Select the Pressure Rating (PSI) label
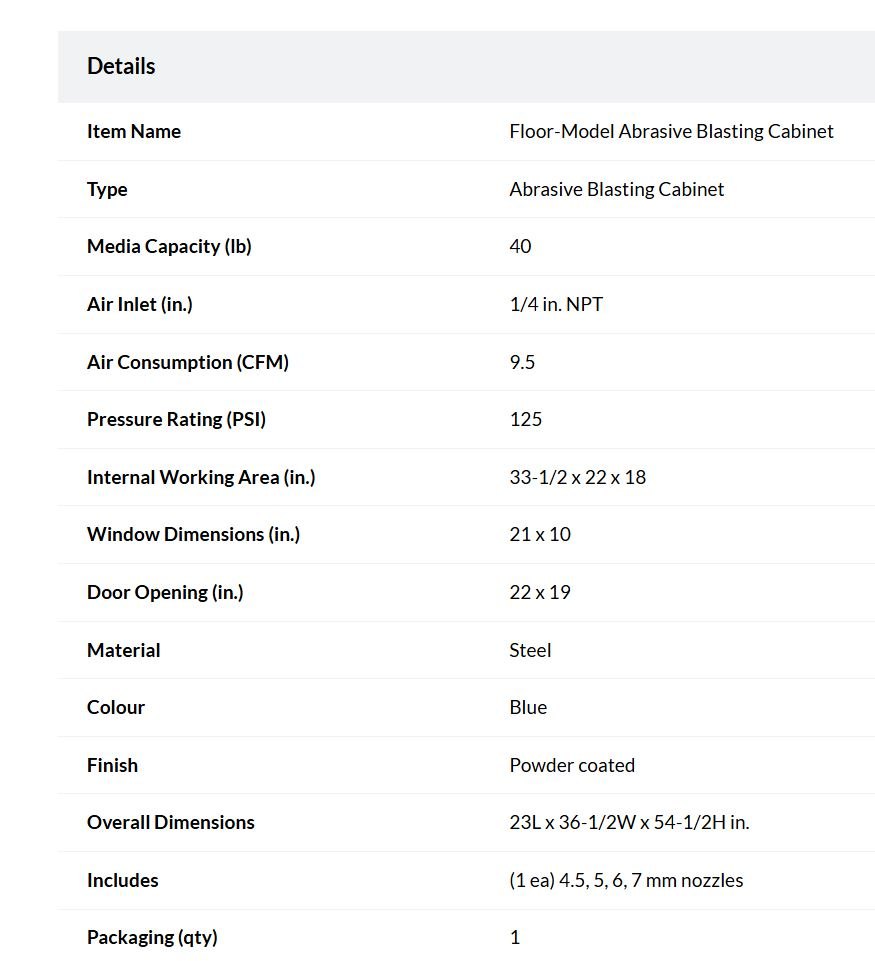The height and width of the screenshot is (961, 875). pyautogui.click(x=176, y=419)
